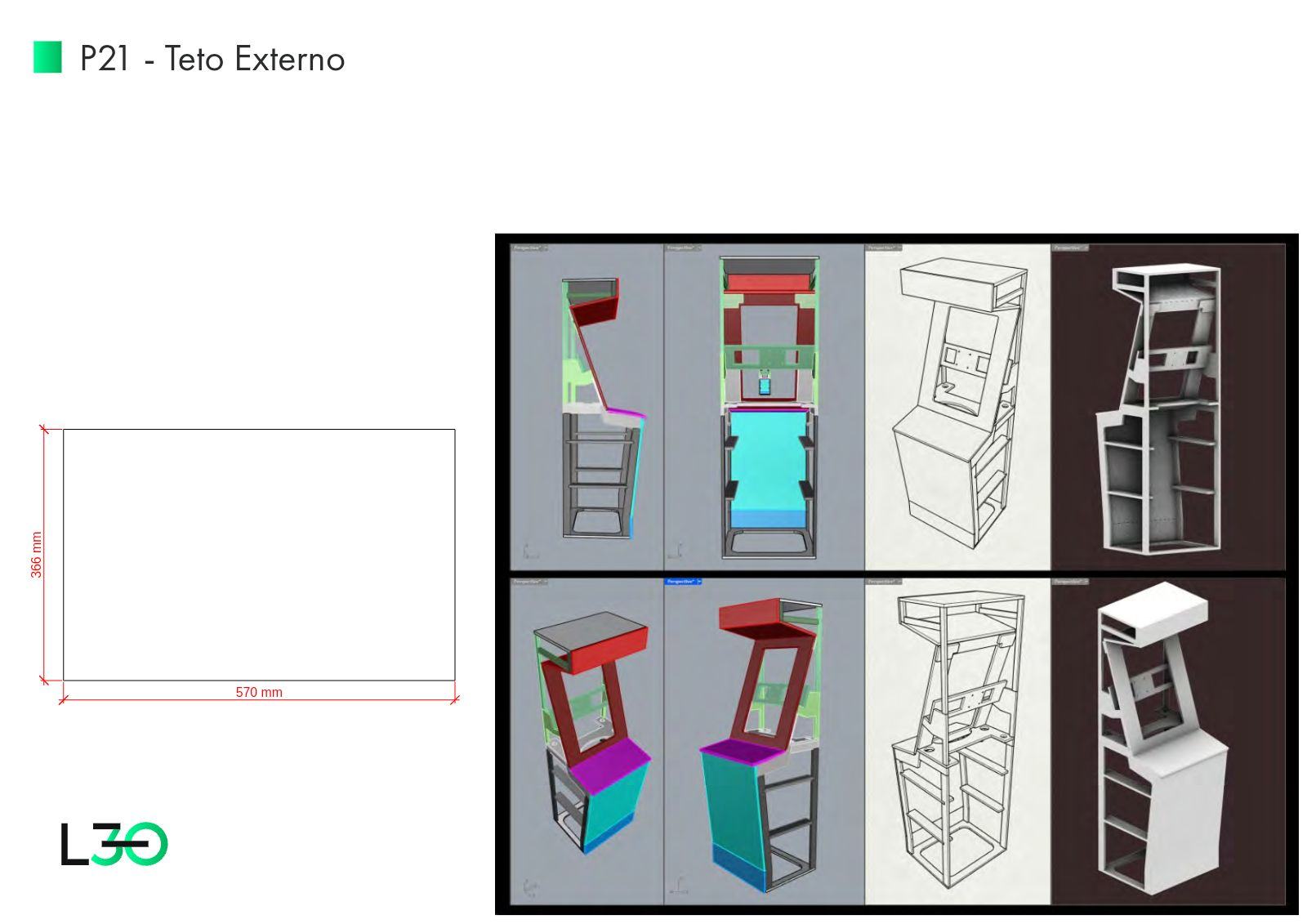1307x924 pixels.
Task: Click the '366 mm' height dimension label
Action: click(x=36, y=555)
